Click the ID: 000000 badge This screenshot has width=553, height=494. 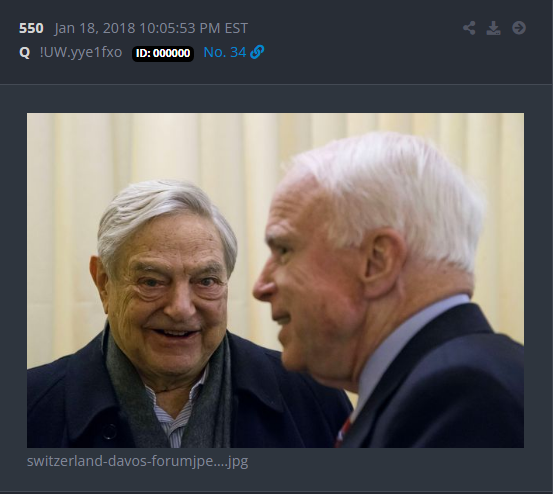click(x=163, y=53)
